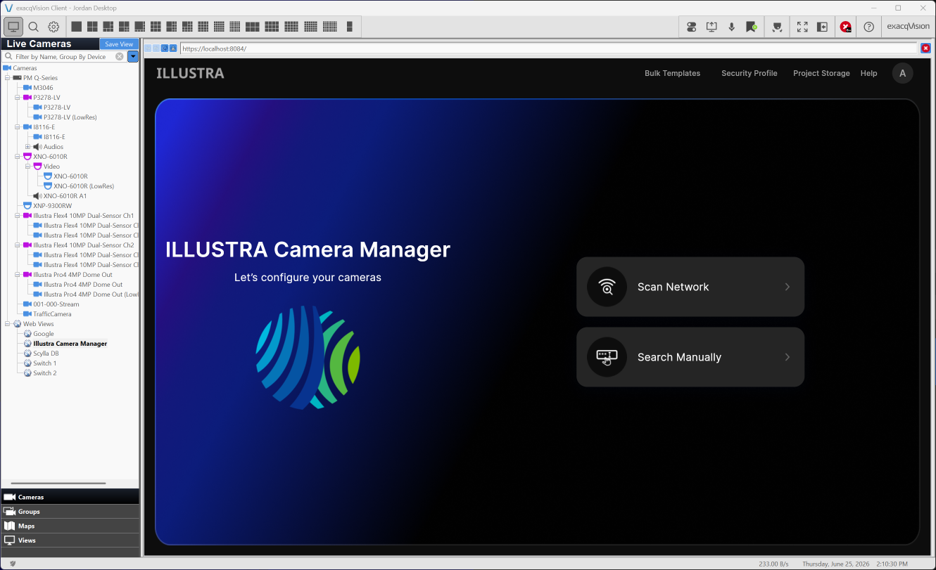
Task: Click the camera tree horizontal scrollbar
Action: pos(58,483)
